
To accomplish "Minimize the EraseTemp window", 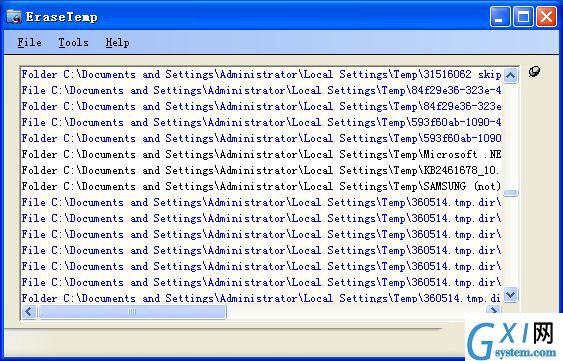I will [x=499, y=17].
